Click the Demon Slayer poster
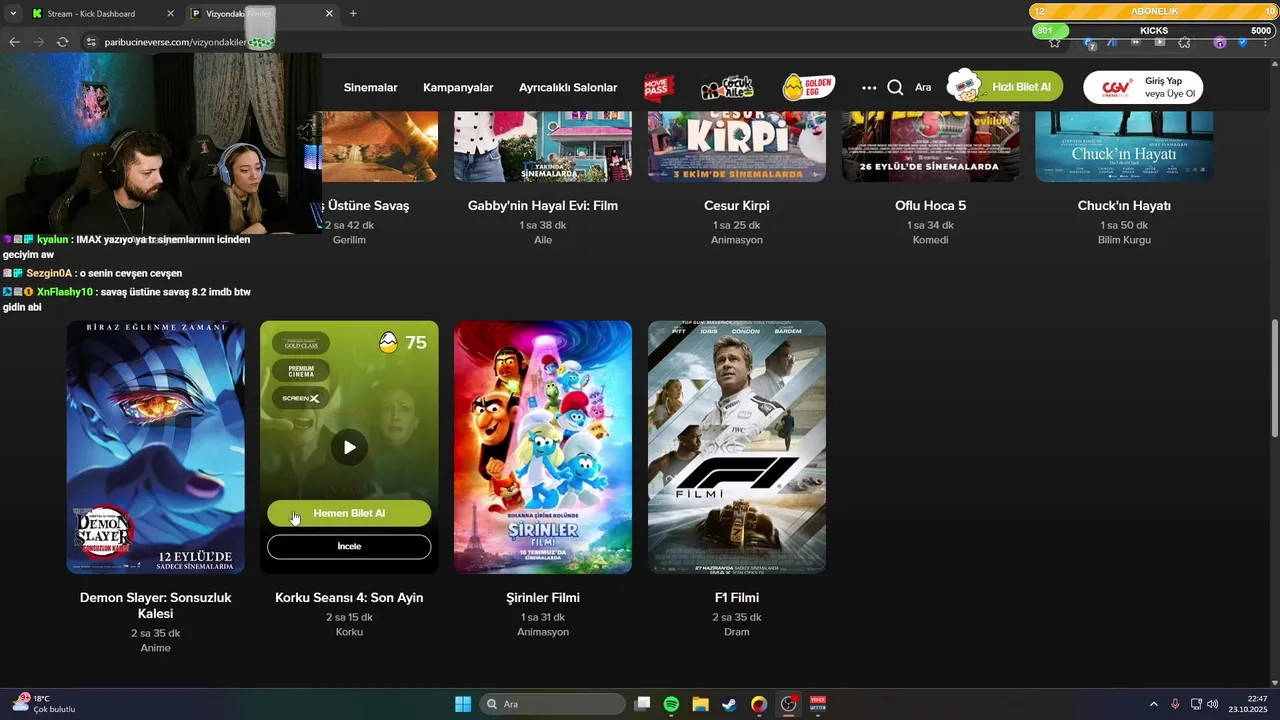This screenshot has width=1280, height=720. pos(156,447)
